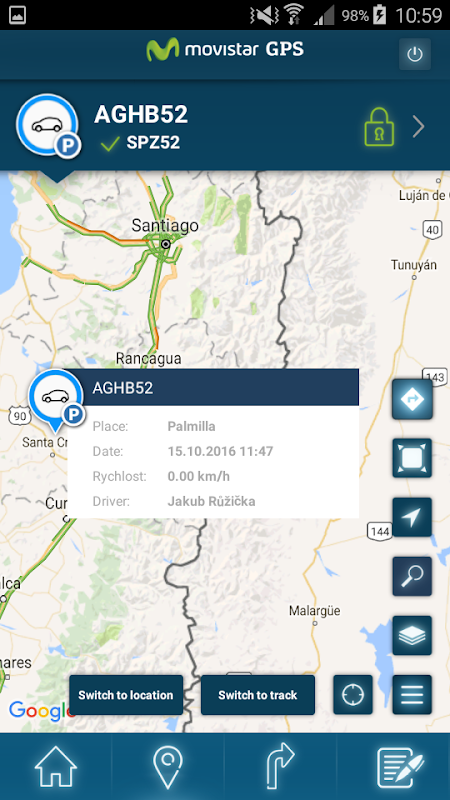Click Switch to track button
450x800 pixels.
pos(258,695)
